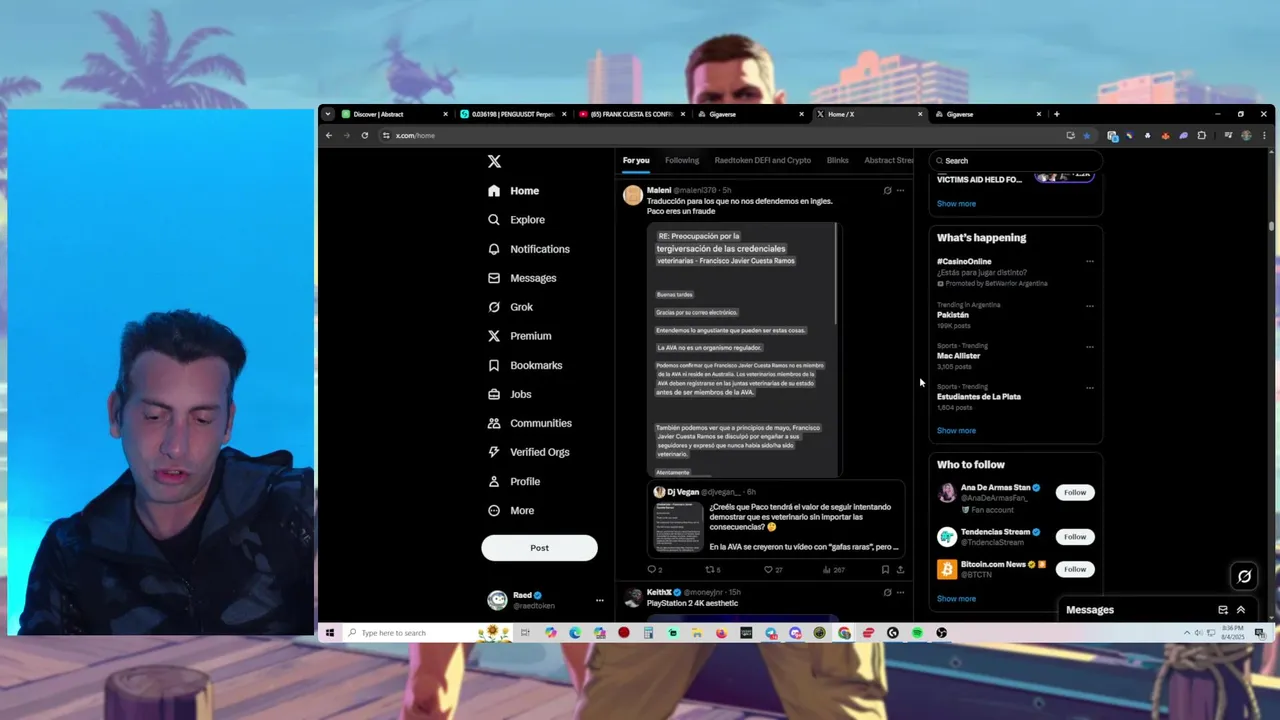Open the Premium page
The image size is (1280, 720).
point(520,336)
